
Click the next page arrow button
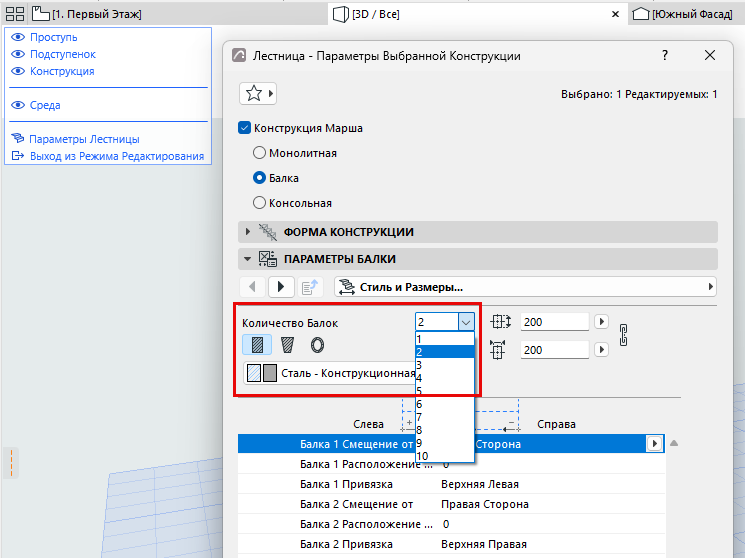click(281, 287)
